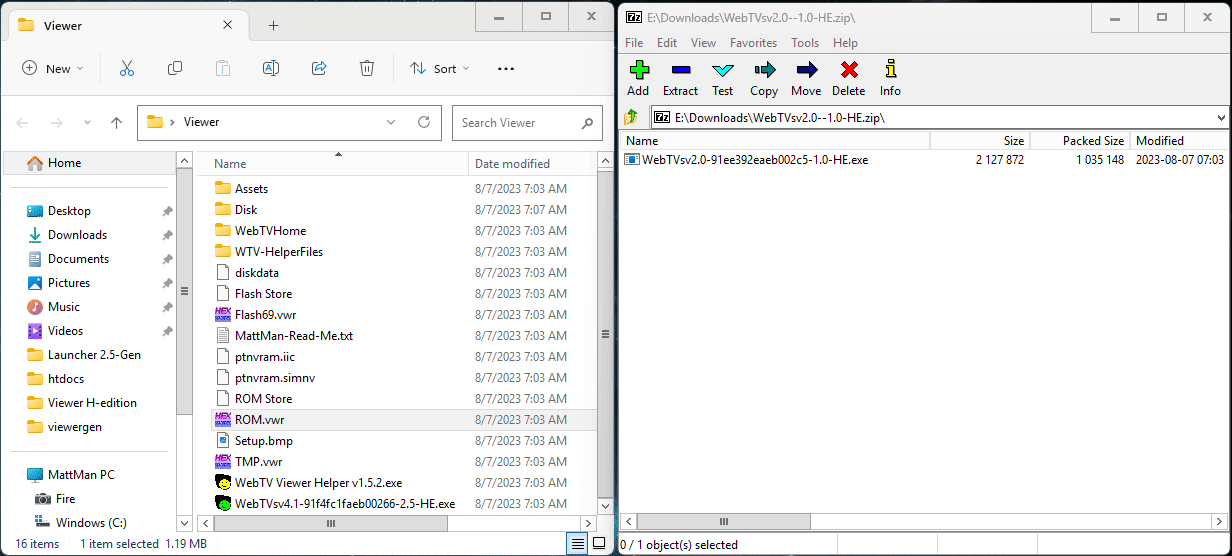Screen dimensions: 1232x556
Task: Switch to details view in Explorer status bar
Action: point(577,544)
